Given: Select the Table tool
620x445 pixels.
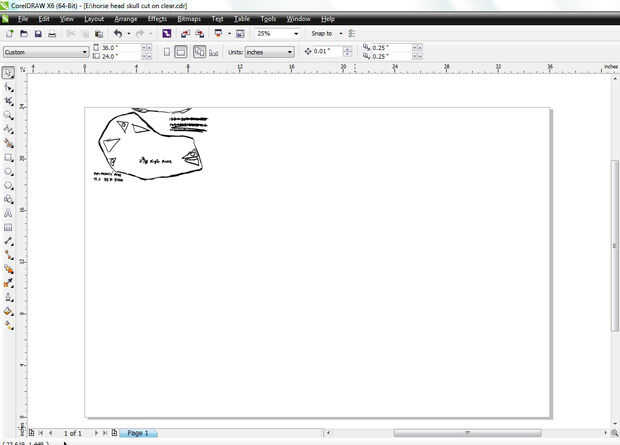Looking at the screenshot, I should tap(8, 227).
